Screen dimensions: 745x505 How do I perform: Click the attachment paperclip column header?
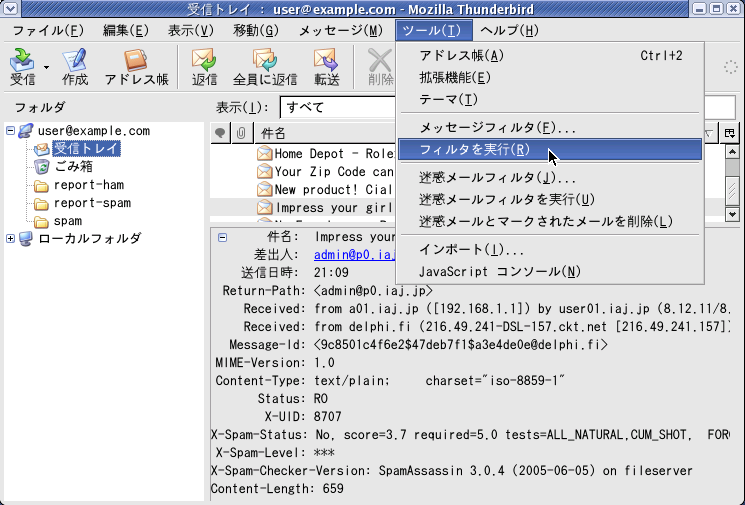pos(241,133)
